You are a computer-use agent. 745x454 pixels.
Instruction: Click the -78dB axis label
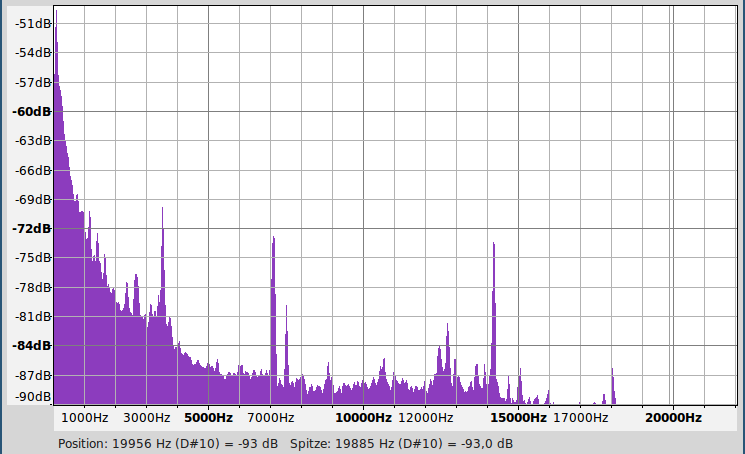(33, 288)
